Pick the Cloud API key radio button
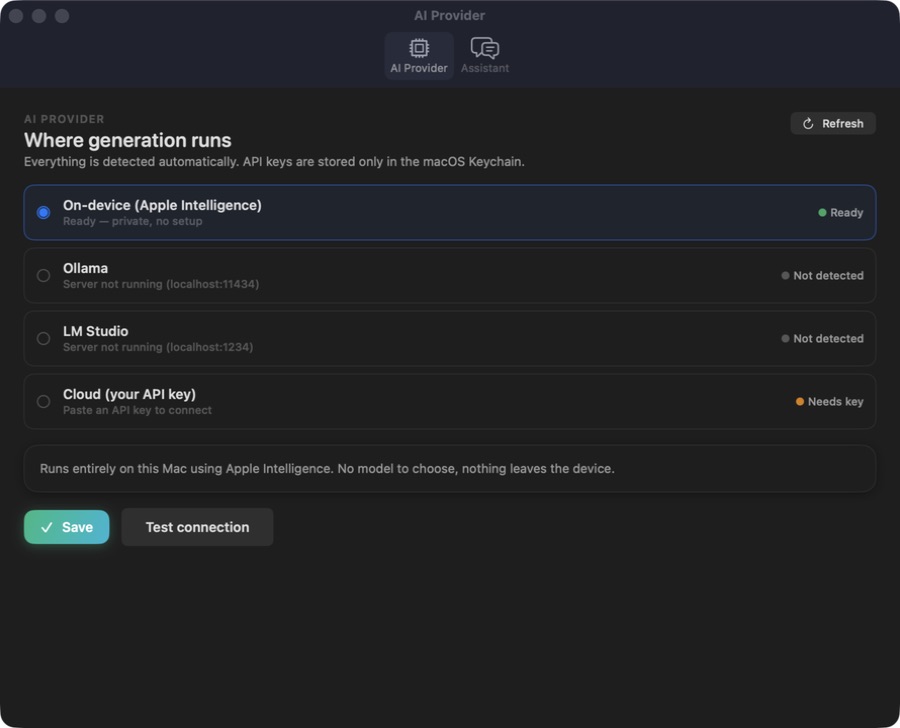900x728 pixels. tap(43, 401)
